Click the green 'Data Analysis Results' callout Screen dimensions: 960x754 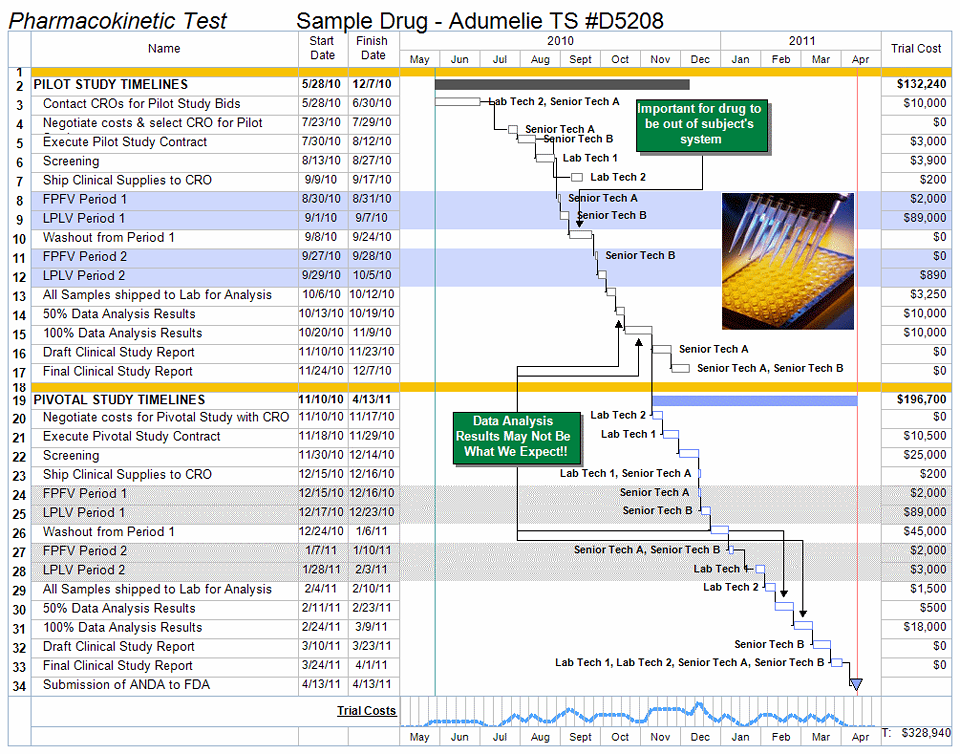click(513, 437)
